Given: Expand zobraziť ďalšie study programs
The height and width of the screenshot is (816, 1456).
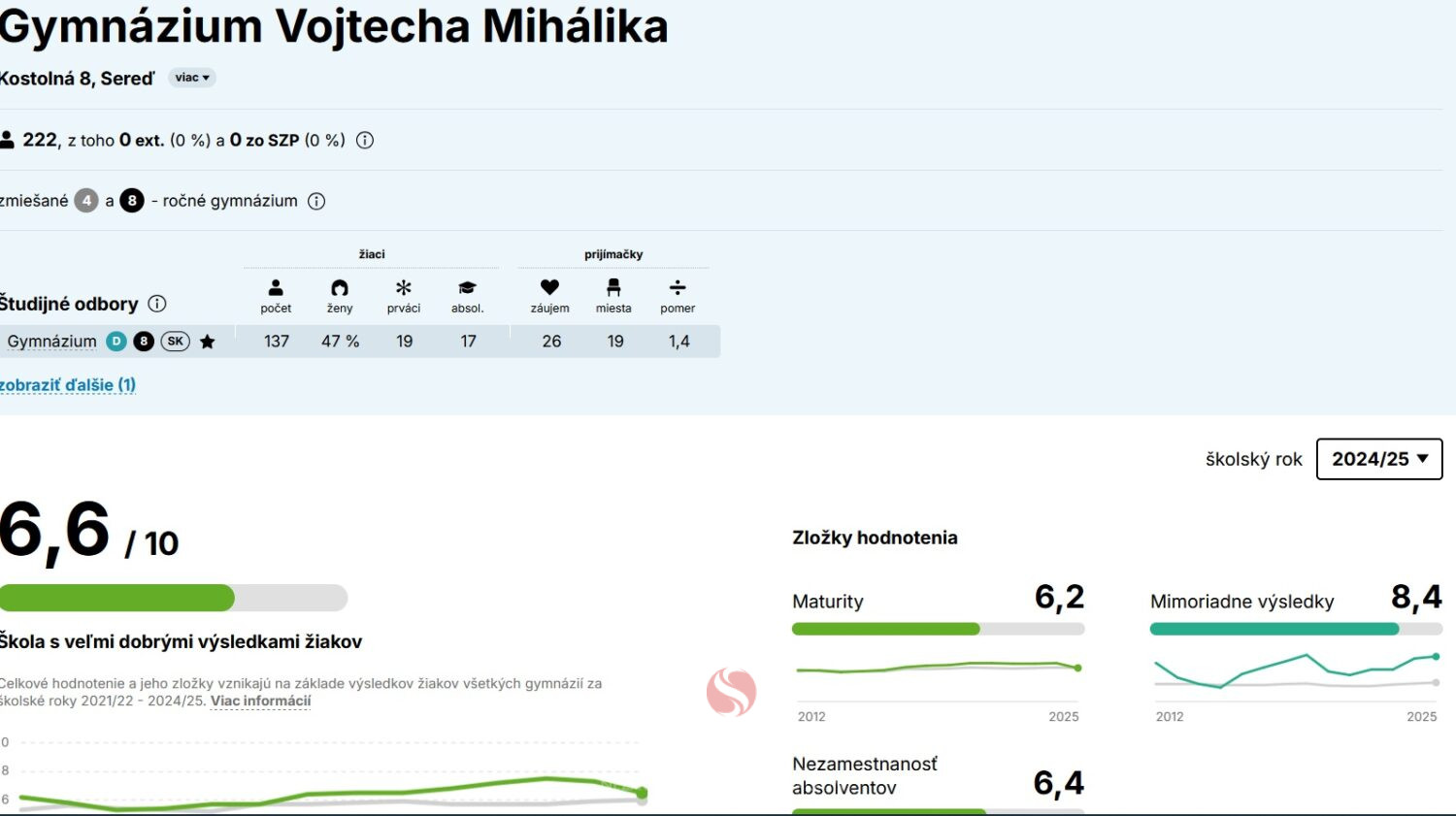Looking at the screenshot, I should coord(68,385).
